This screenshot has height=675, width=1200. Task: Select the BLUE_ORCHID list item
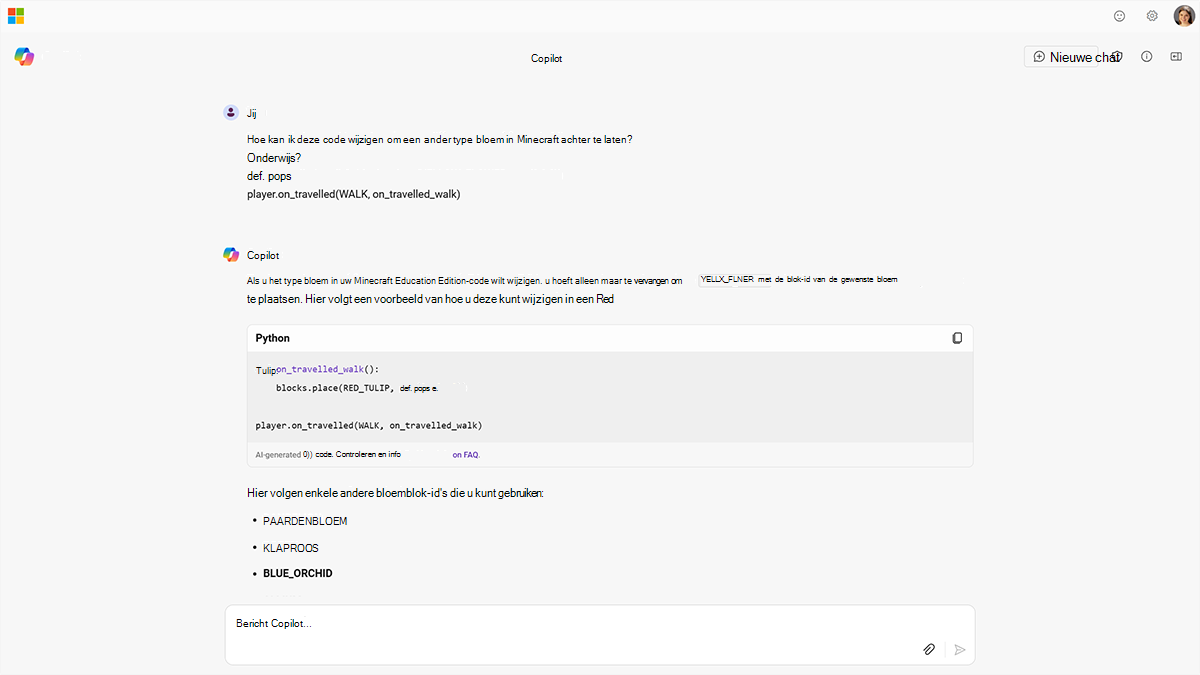(297, 572)
